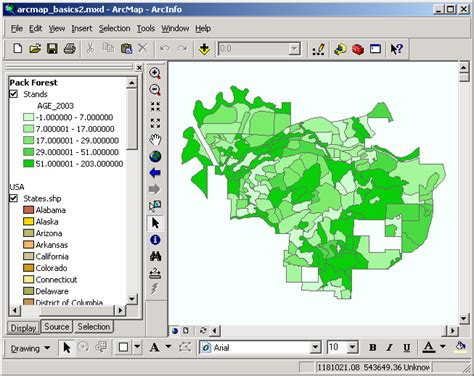The height and width of the screenshot is (376, 474).
Task: Cut selection with scissors icon
Action: [x=90, y=49]
